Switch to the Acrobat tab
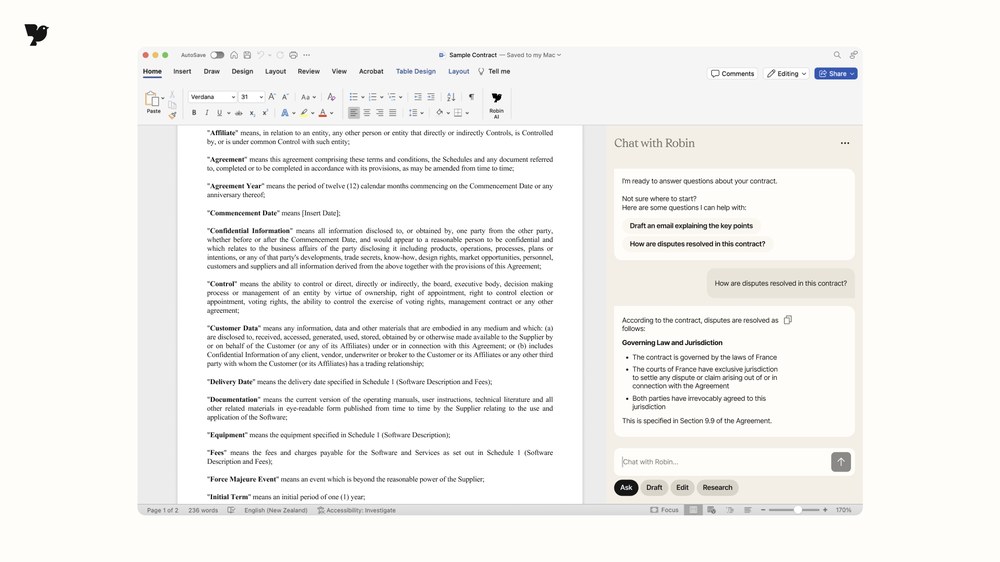This screenshot has height=562, width=1000. pyautogui.click(x=371, y=71)
